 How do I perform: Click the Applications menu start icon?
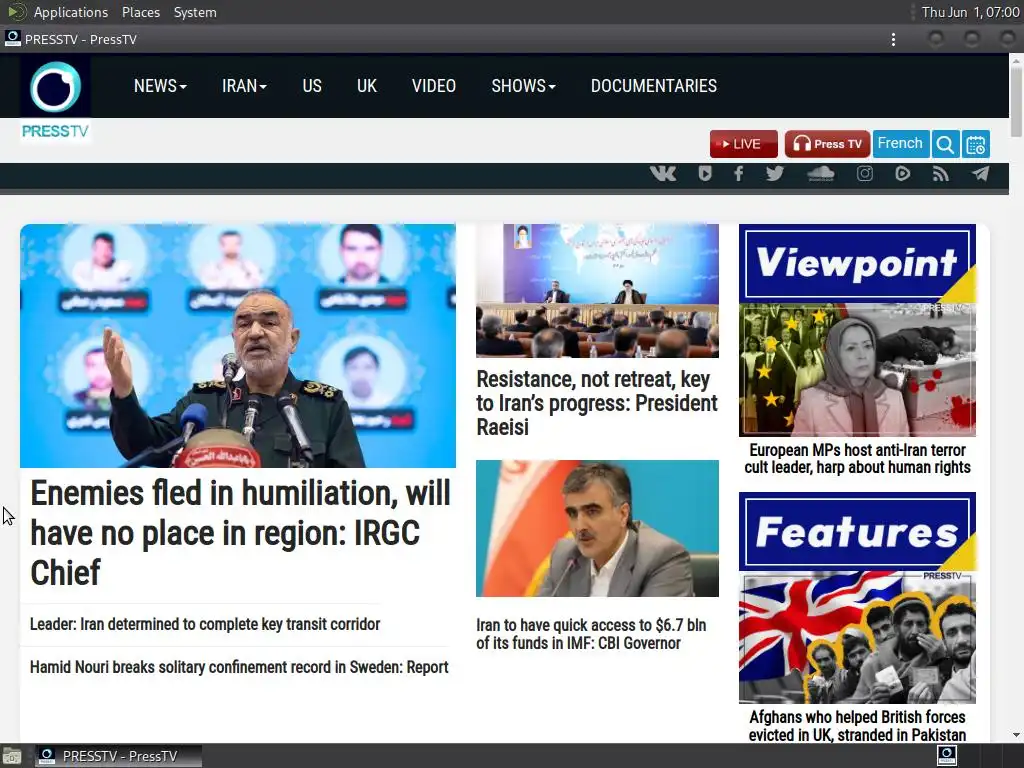pos(16,12)
